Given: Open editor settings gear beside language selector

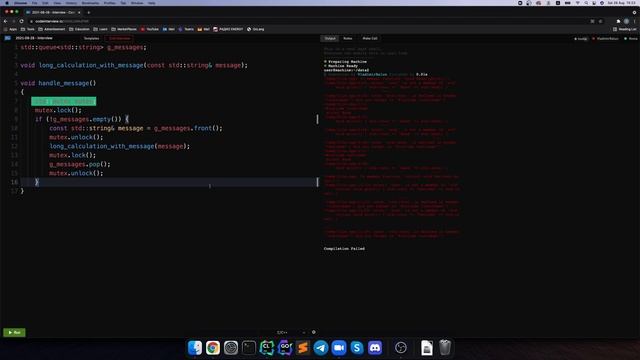Looking at the screenshot, I should coord(313,332).
